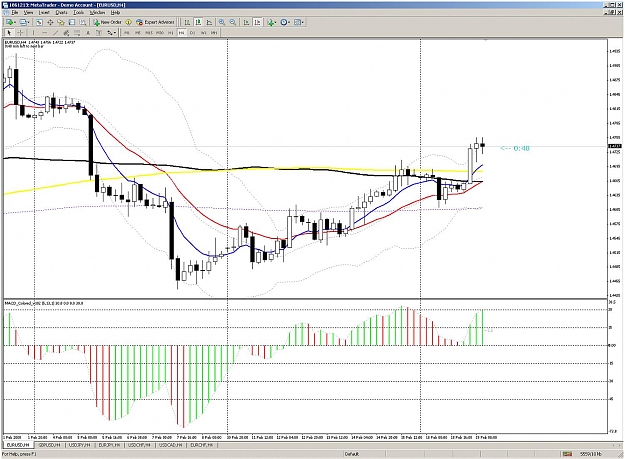Select the active H4 timeframe button
Screen dimensions: 625x459
pyautogui.click(x=181, y=33)
